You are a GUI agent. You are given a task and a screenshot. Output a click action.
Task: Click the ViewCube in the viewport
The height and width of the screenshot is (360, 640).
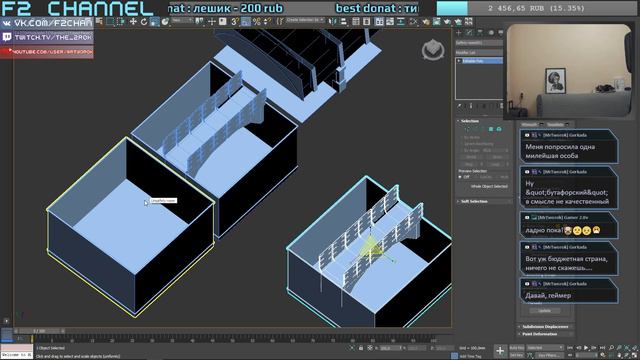pos(433,50)
